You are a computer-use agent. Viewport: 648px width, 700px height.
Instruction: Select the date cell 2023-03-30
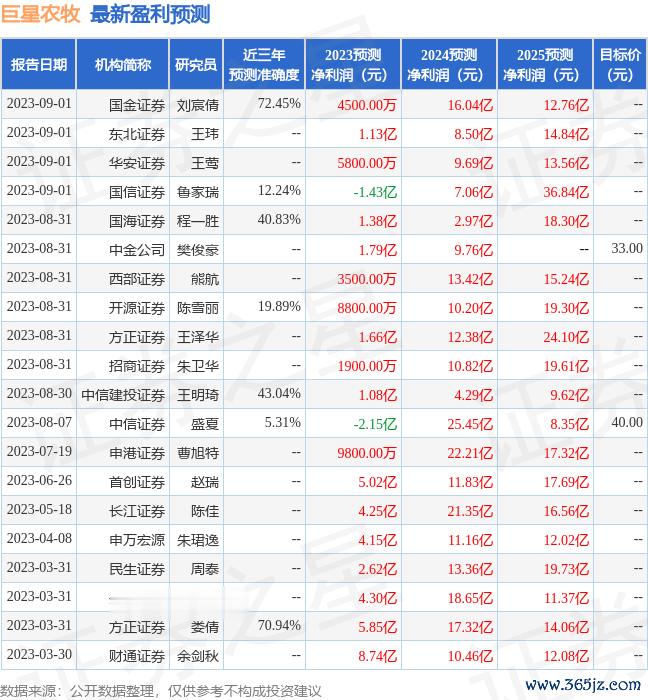click(x=39, y=654)
